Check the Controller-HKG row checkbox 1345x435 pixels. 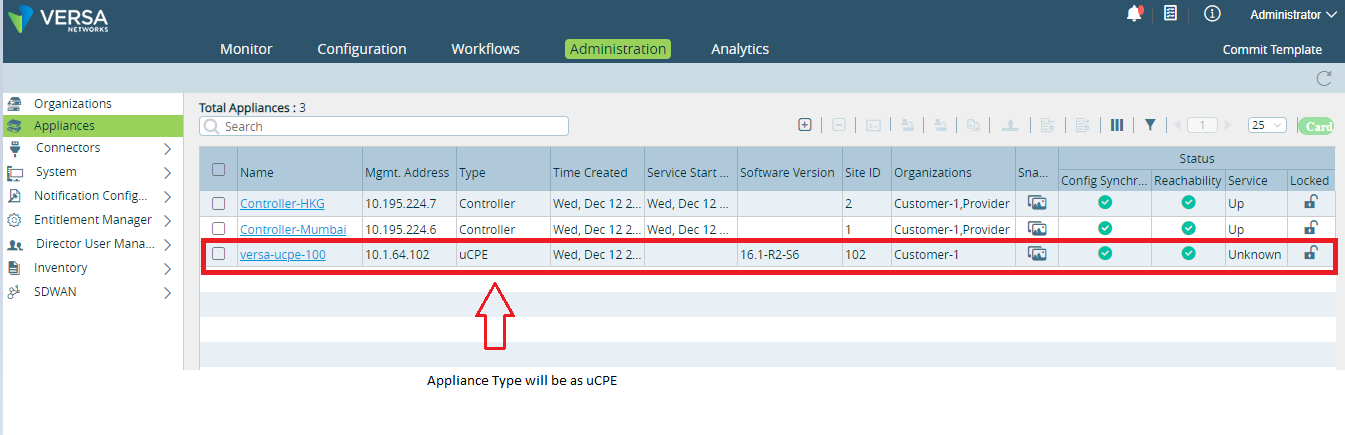coord(218,203)
